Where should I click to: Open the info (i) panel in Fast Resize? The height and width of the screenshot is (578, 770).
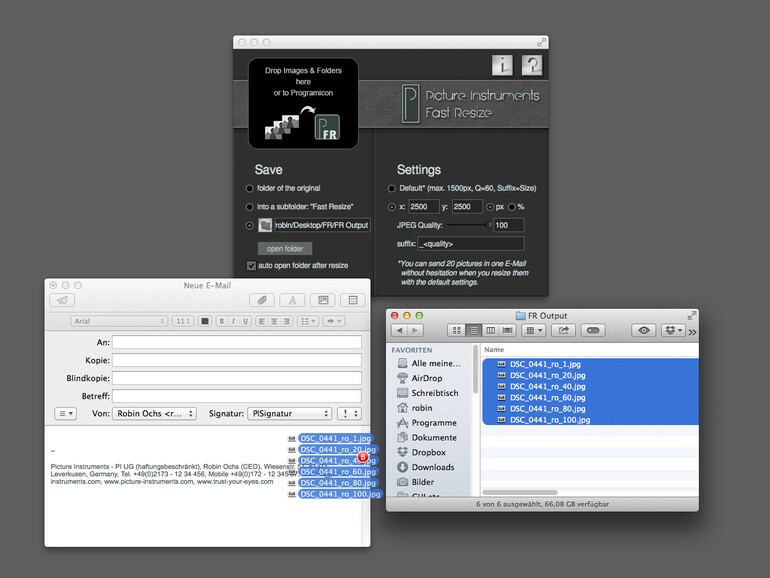coord(502,66)
